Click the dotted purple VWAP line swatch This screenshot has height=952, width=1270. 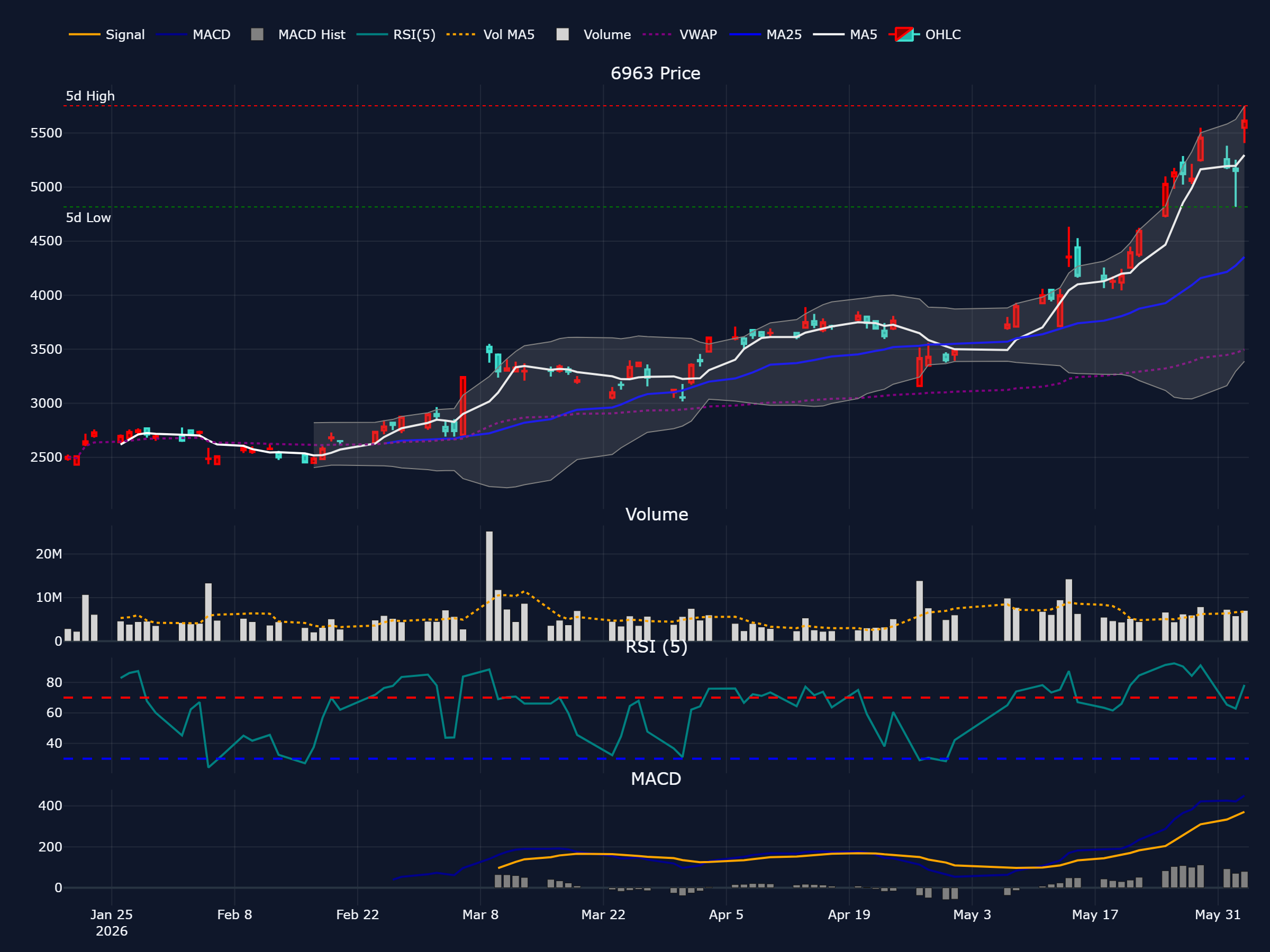(x=657, y=34)
